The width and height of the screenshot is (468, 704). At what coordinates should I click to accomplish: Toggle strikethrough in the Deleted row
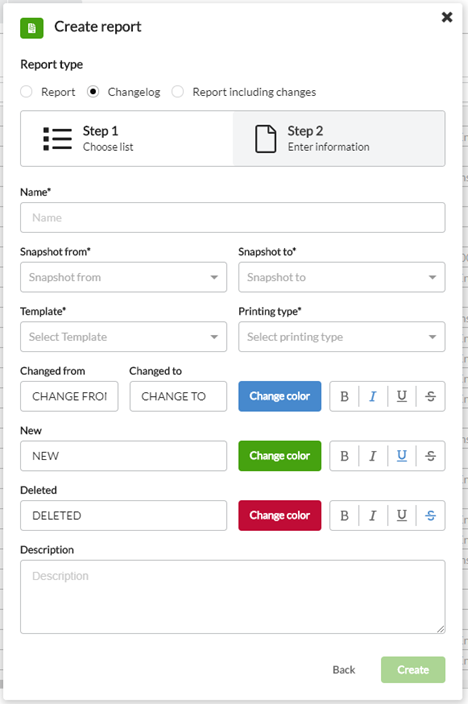coord(430,515)
